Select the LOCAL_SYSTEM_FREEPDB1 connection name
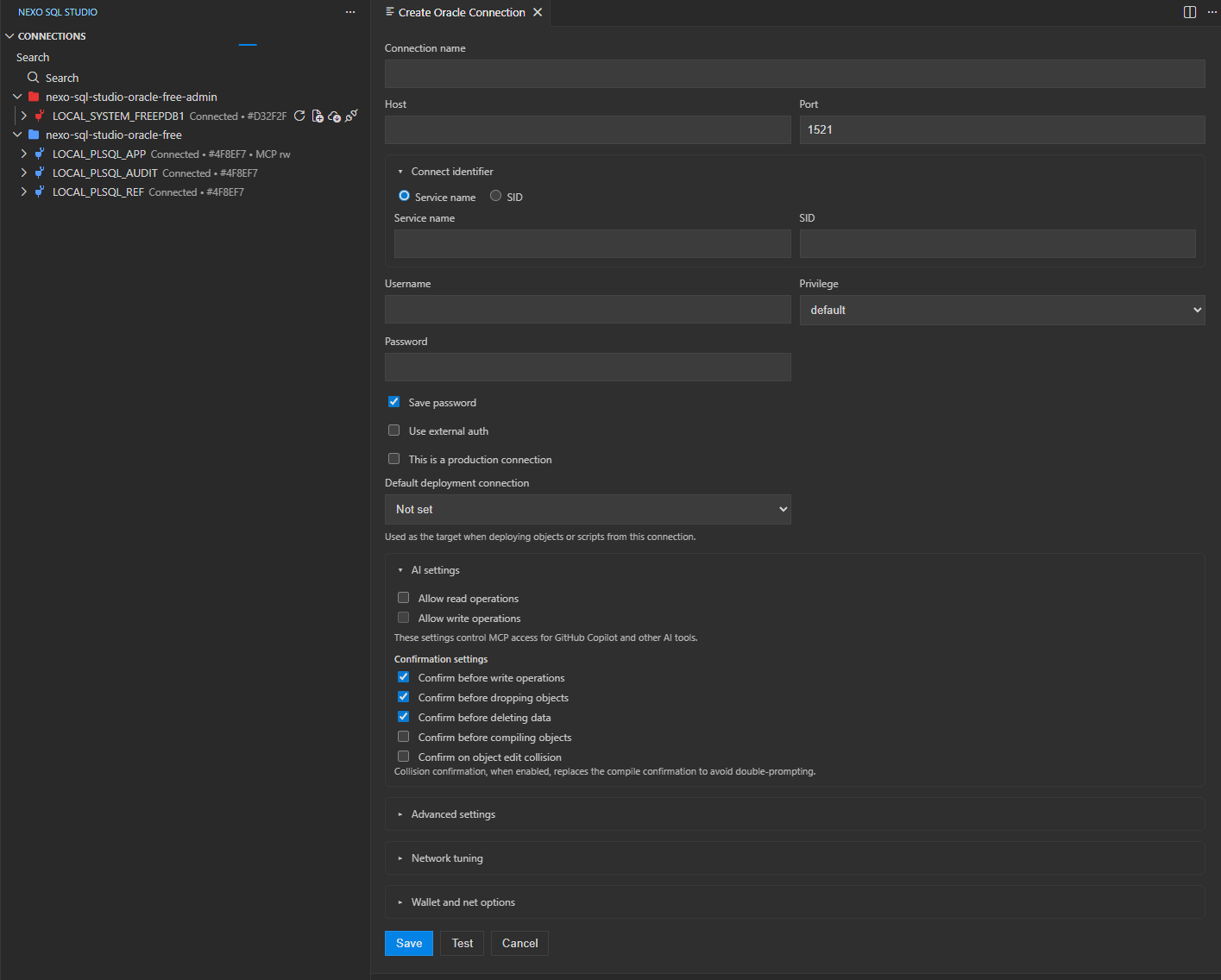 click(x=118, y=116)
